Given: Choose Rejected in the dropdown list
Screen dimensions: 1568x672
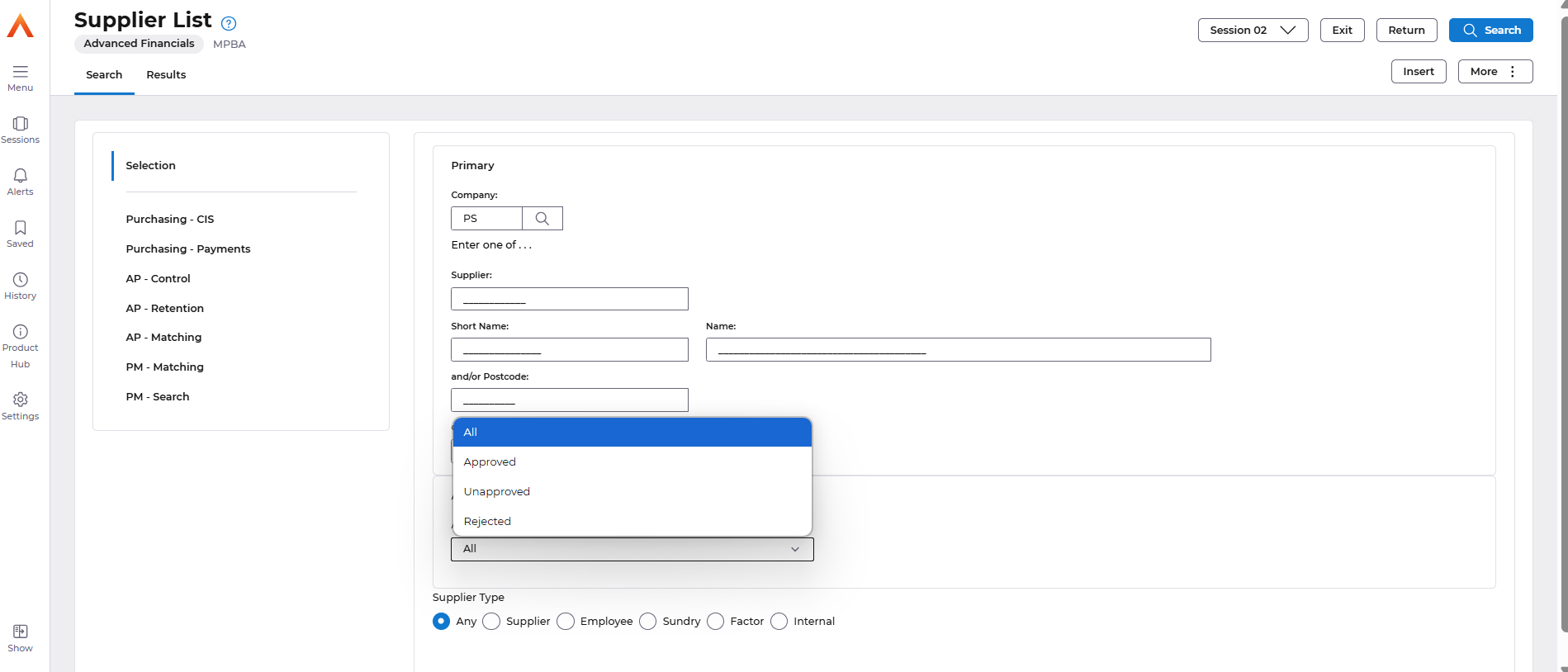Looking at the screenshot, I should pyautogui.click(x=632, y=521).
